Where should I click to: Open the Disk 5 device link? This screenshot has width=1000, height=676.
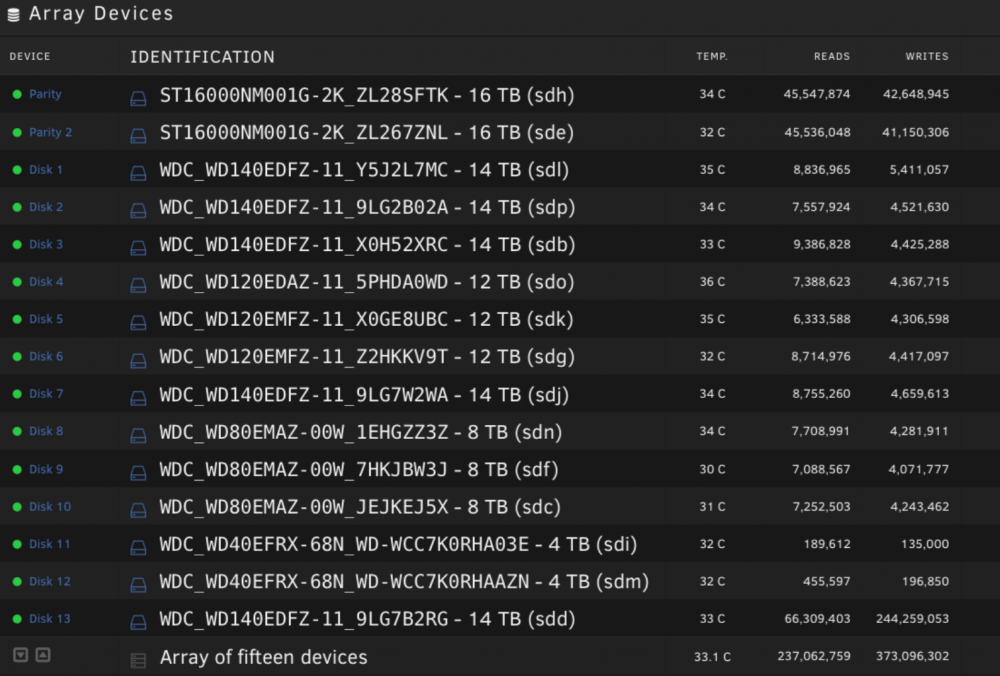(46, 319)
